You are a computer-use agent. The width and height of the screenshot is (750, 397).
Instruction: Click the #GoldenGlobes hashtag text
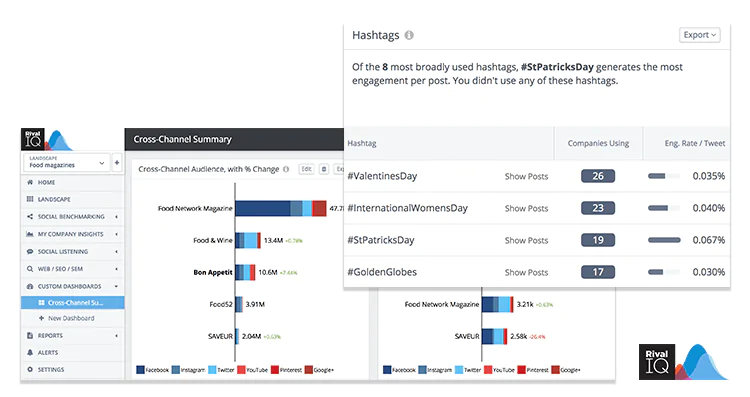[382, 272]
